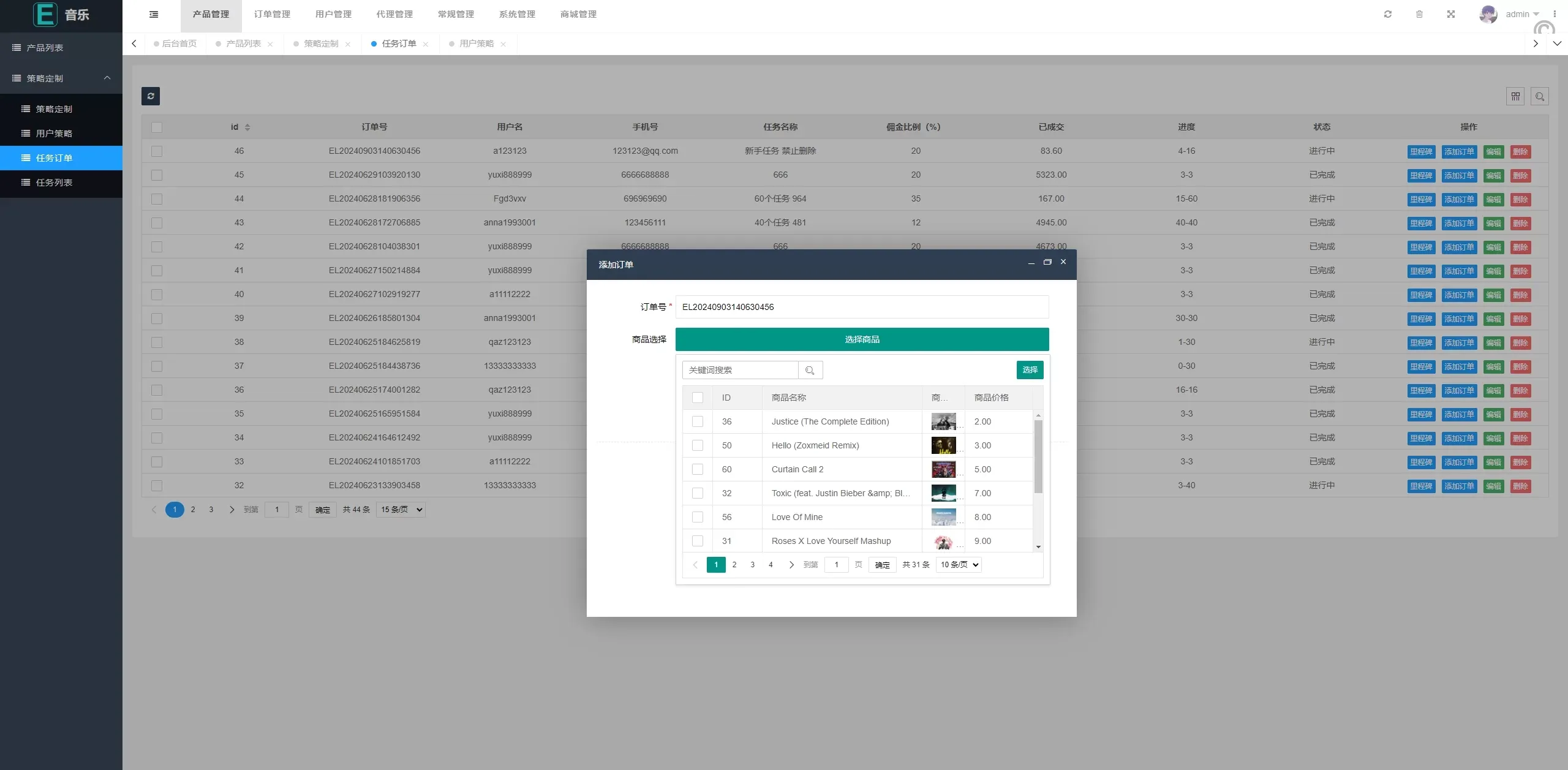Click the green 选择商品 button

click(862, 339)
